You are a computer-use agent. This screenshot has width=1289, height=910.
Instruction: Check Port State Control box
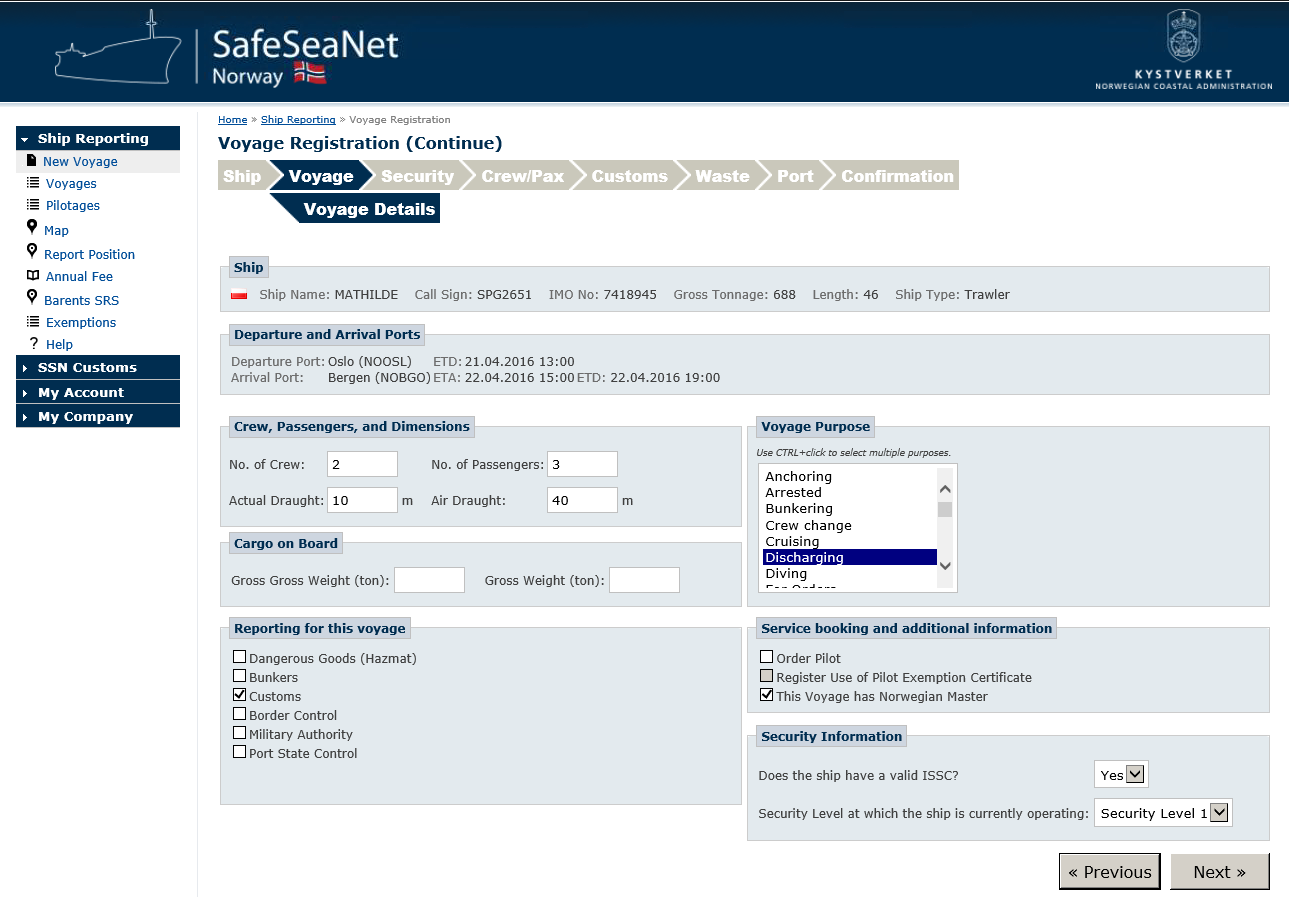tap(239, 752)
